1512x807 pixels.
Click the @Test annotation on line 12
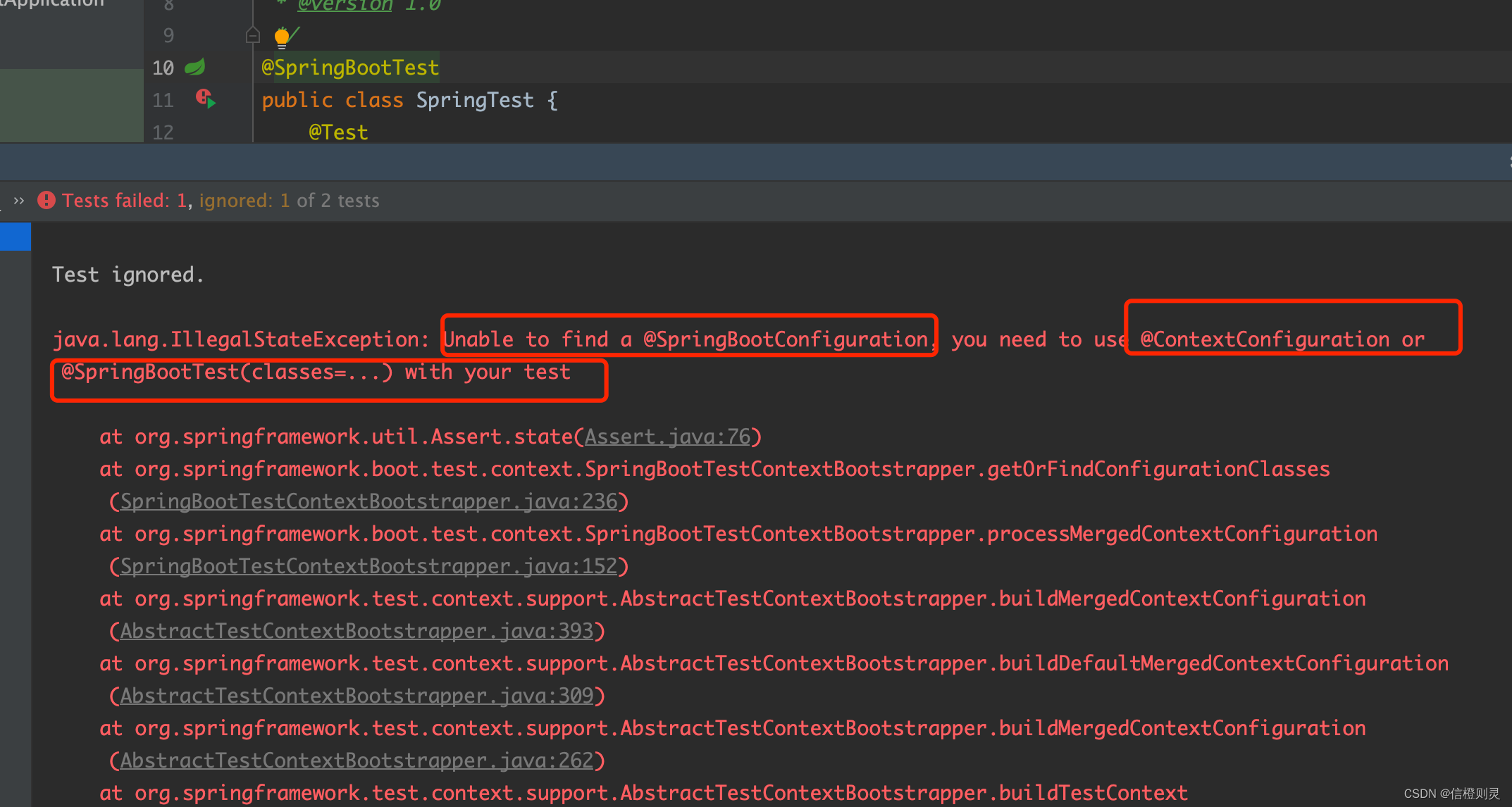click(x=338, y=132)
